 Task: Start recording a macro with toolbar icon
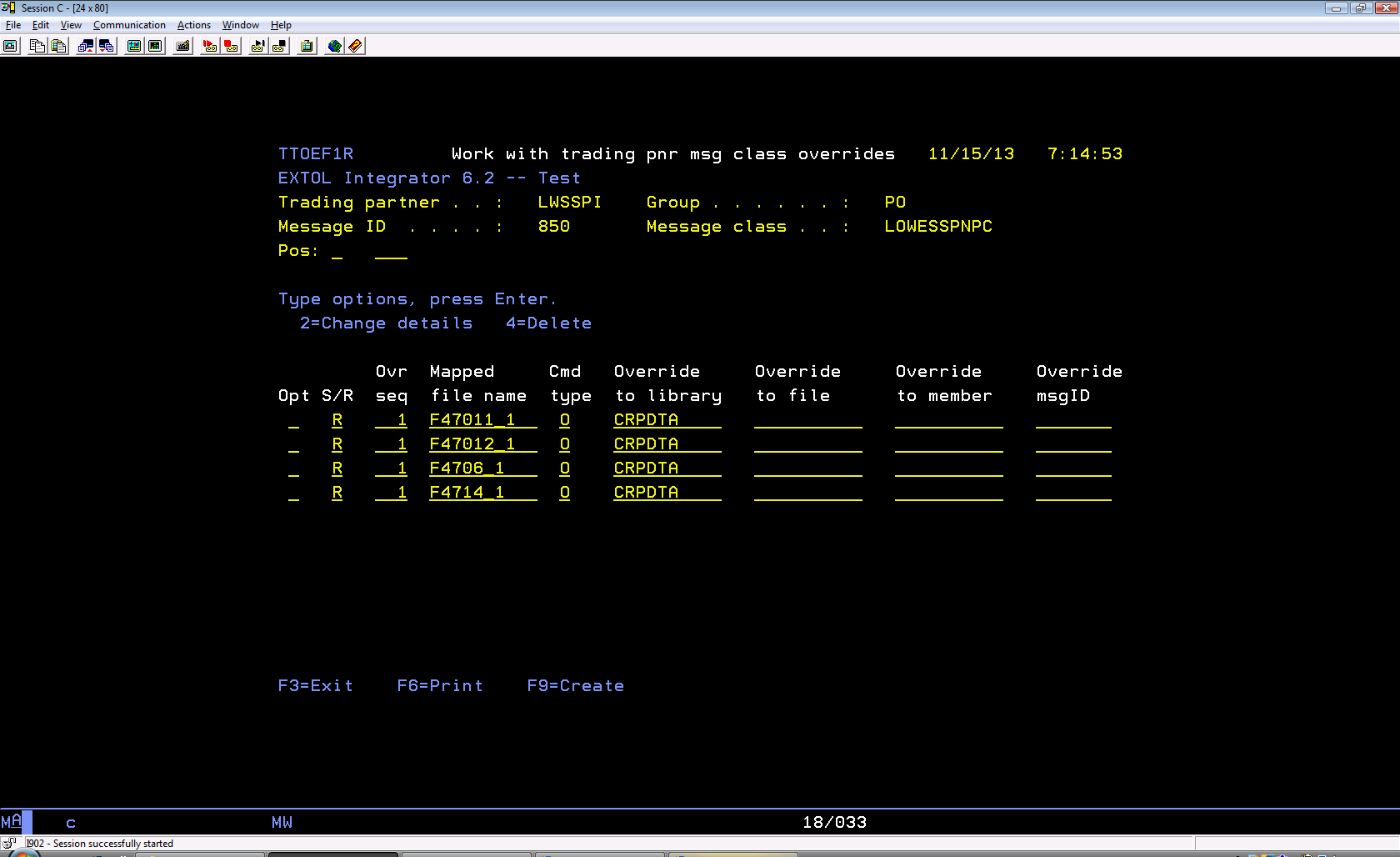210,46
